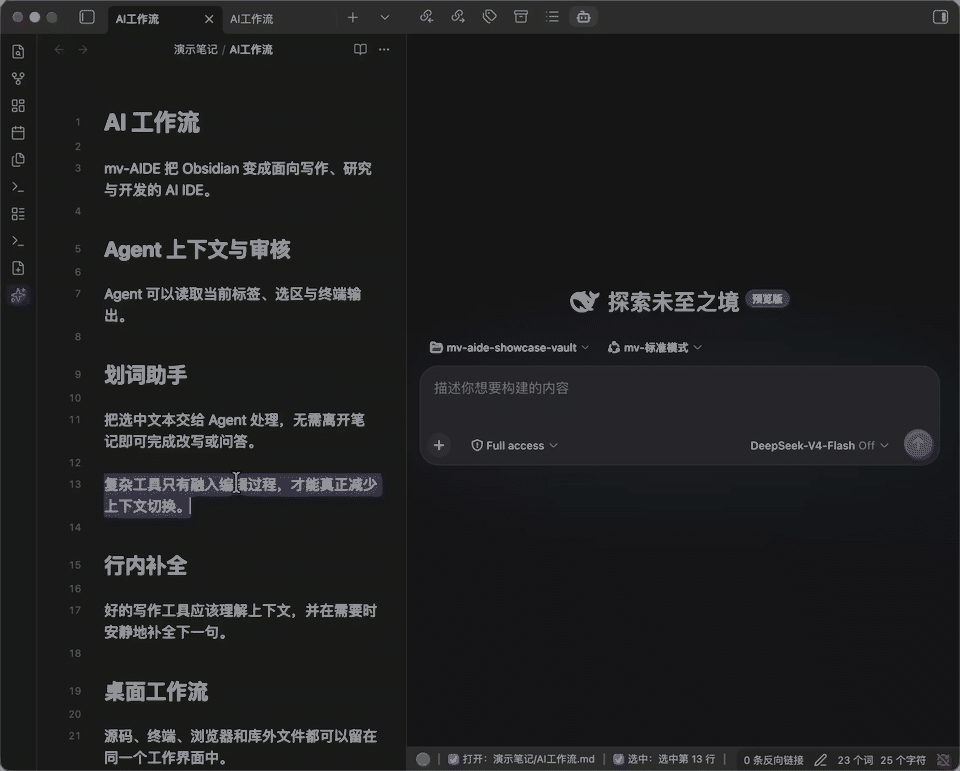Screen dimensions: 960x771
Task: Toggle the 打开: 演示笔记/AI工作流.md checkbox
Action: point(453,759)
